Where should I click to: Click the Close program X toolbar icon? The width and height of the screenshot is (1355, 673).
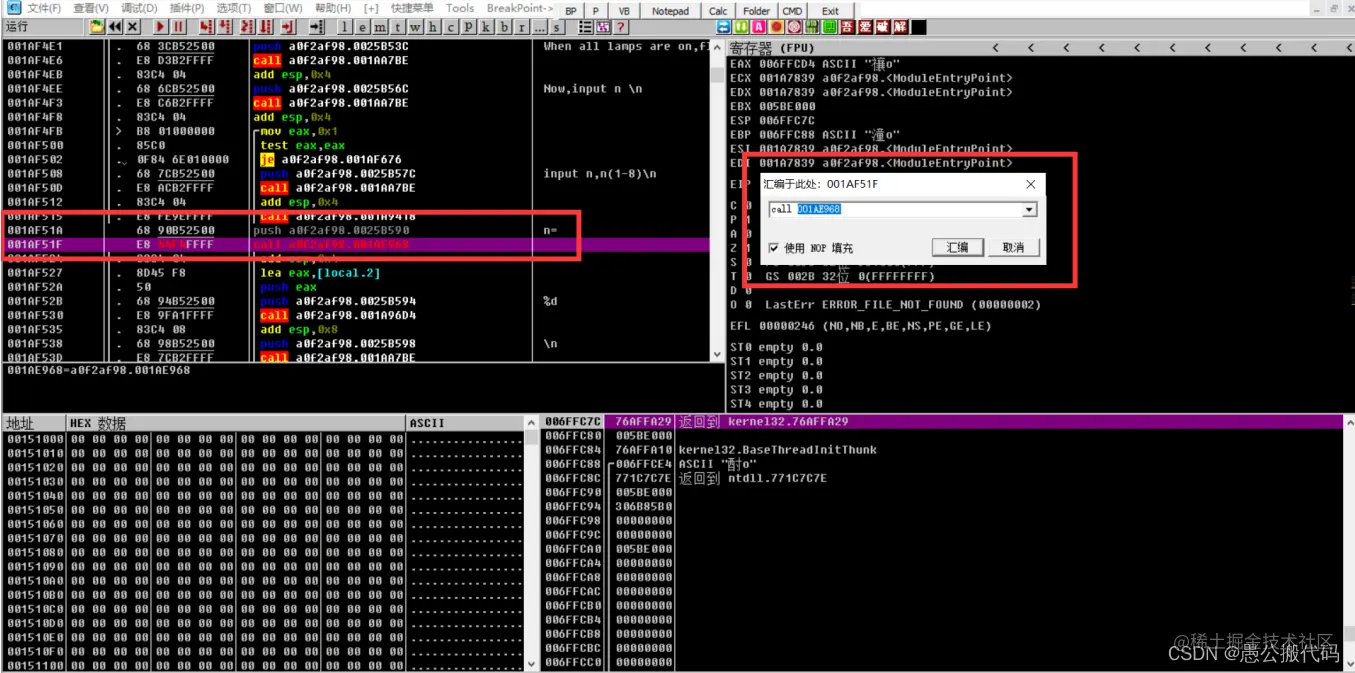132,26
